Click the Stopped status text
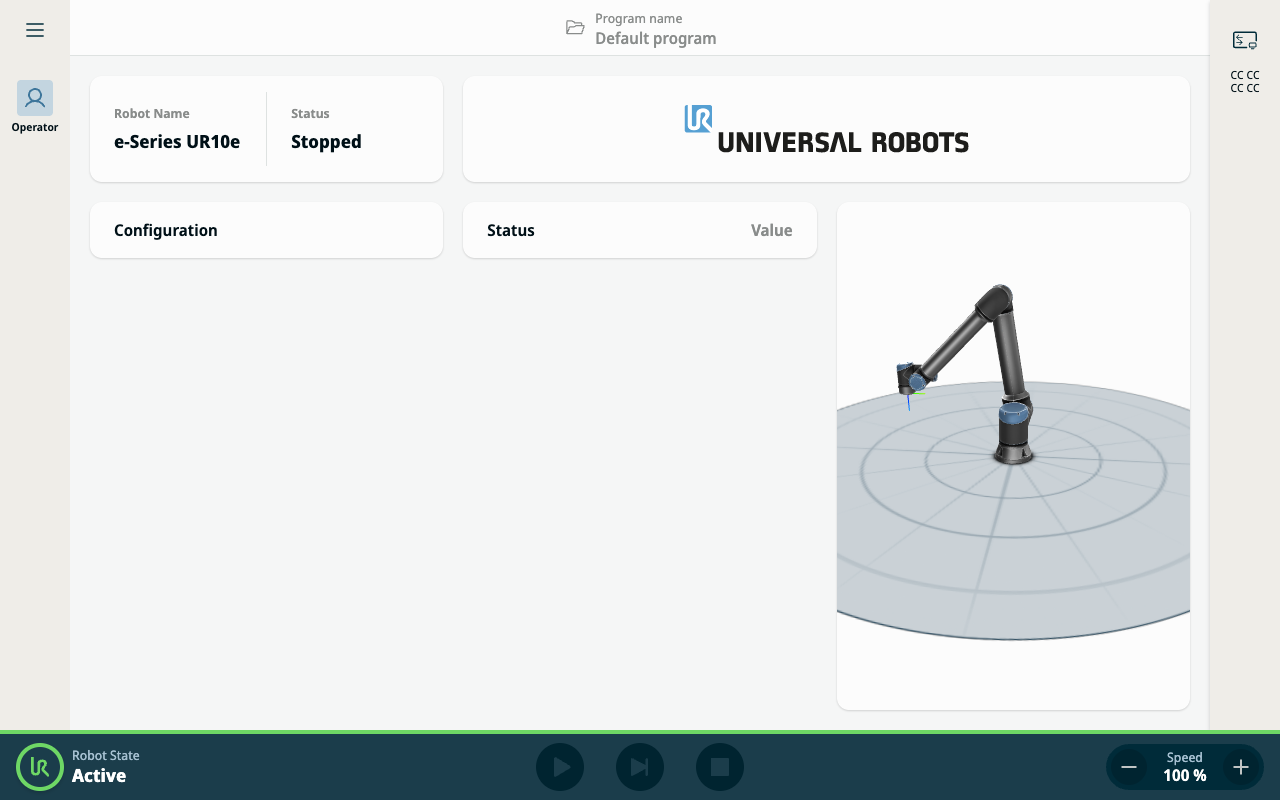Image resolution: width=1280 pixels, height=800 pixels. point(326,141)
